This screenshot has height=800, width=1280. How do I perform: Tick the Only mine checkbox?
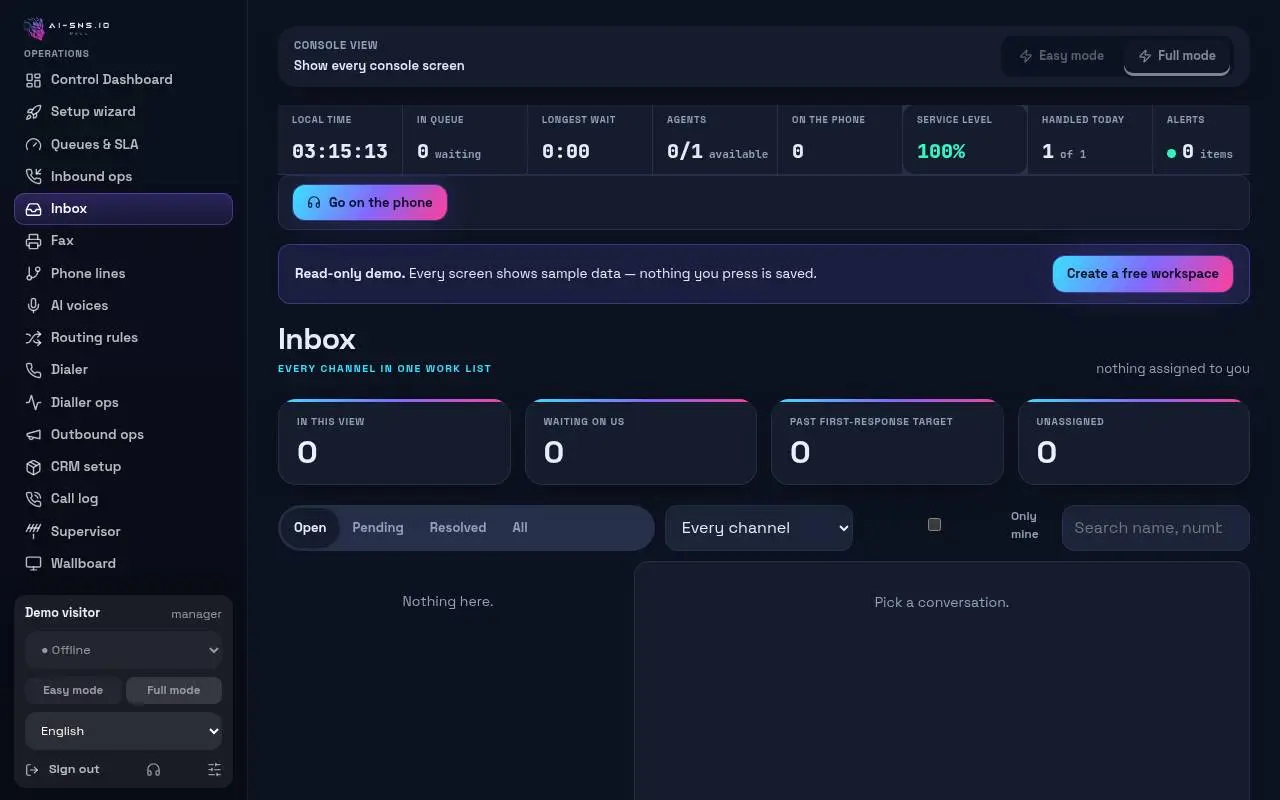point(934,524)
